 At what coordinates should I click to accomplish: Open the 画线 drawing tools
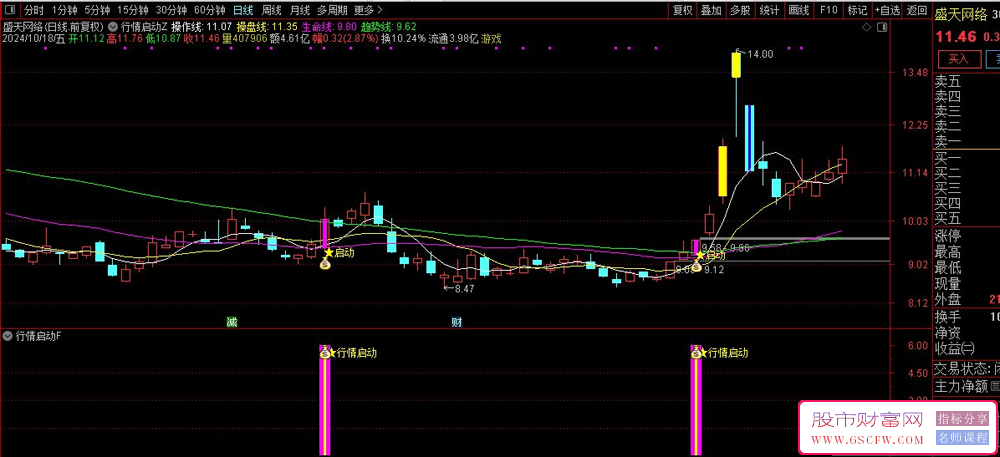pos(798,10)
